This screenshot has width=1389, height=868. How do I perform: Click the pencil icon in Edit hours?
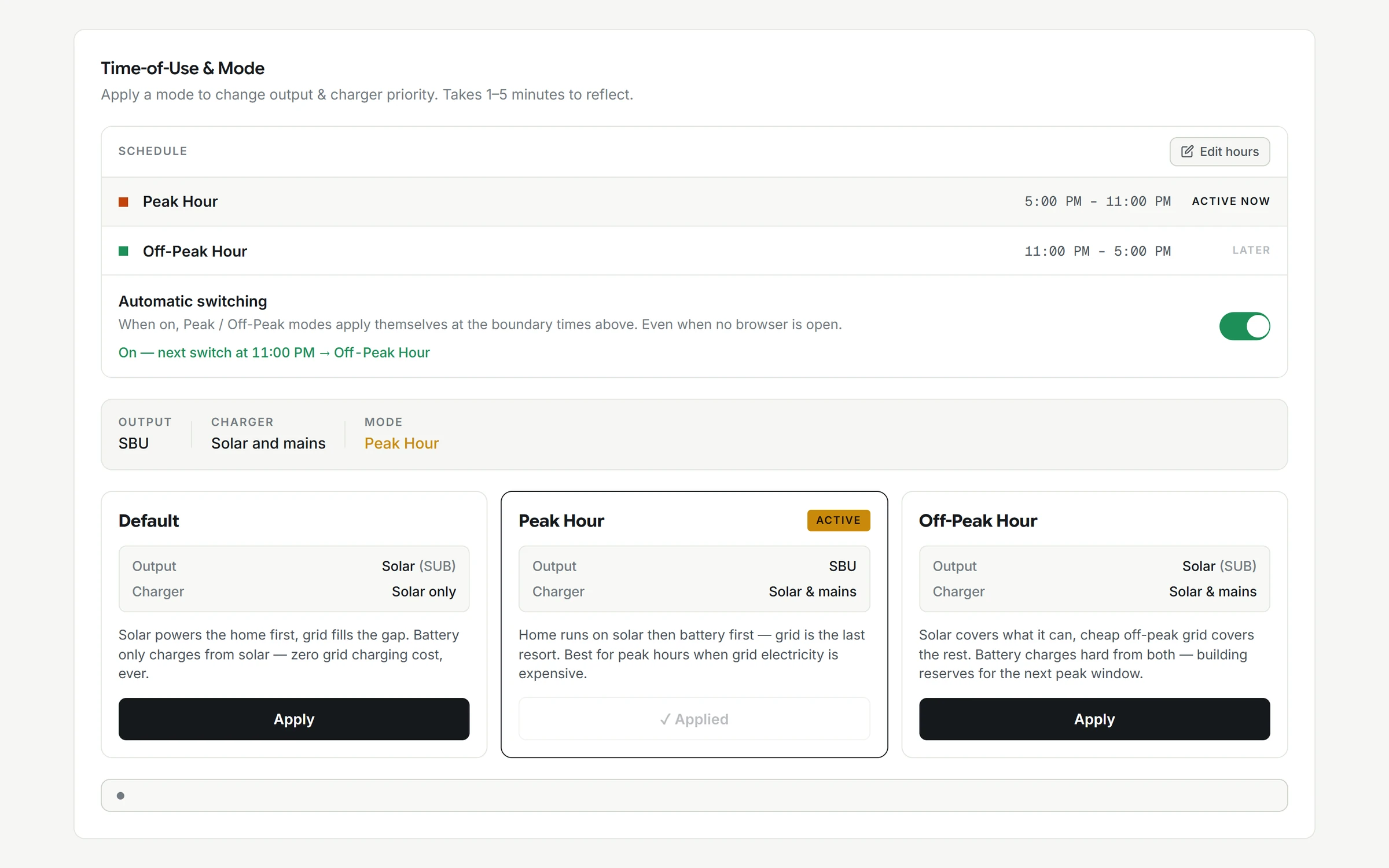click(1187, 152)
